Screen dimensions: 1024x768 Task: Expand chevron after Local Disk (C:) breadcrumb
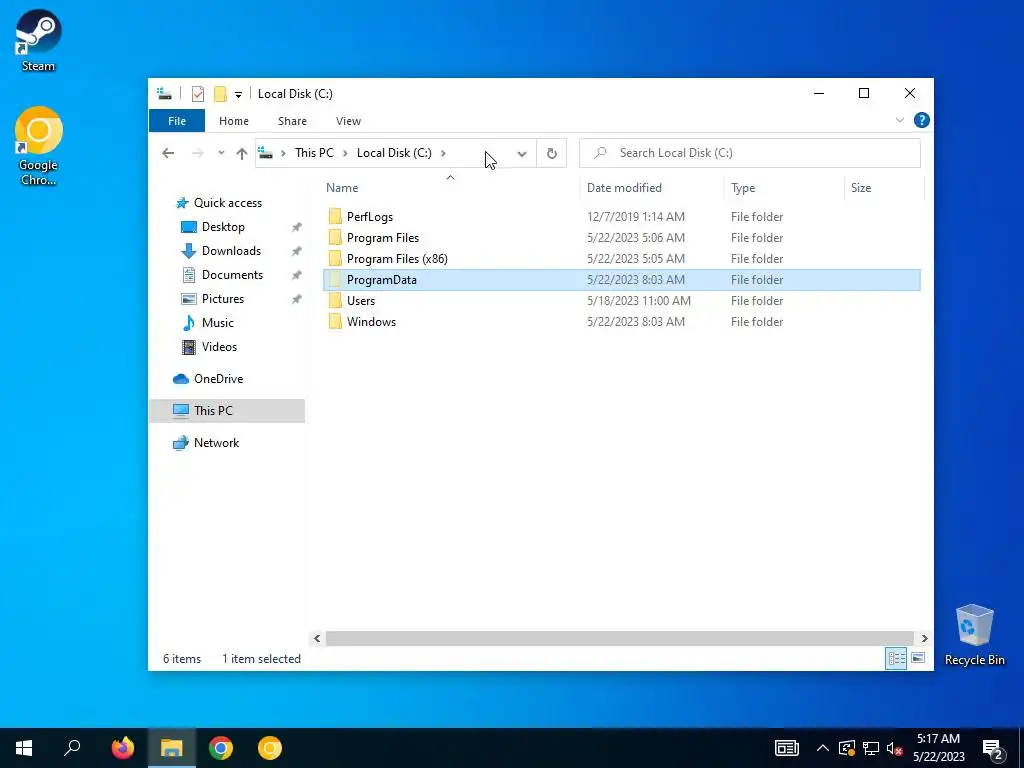click(x=443, y=153)
